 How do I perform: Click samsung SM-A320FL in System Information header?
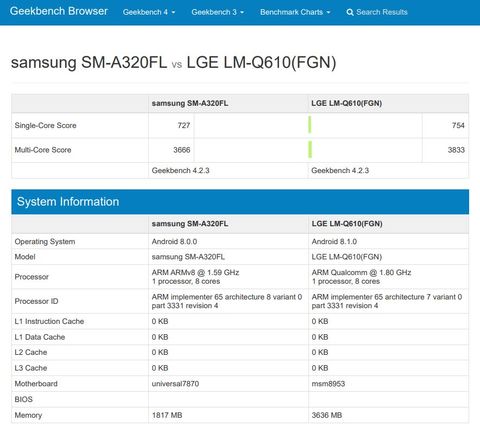(x=190, y=224)
